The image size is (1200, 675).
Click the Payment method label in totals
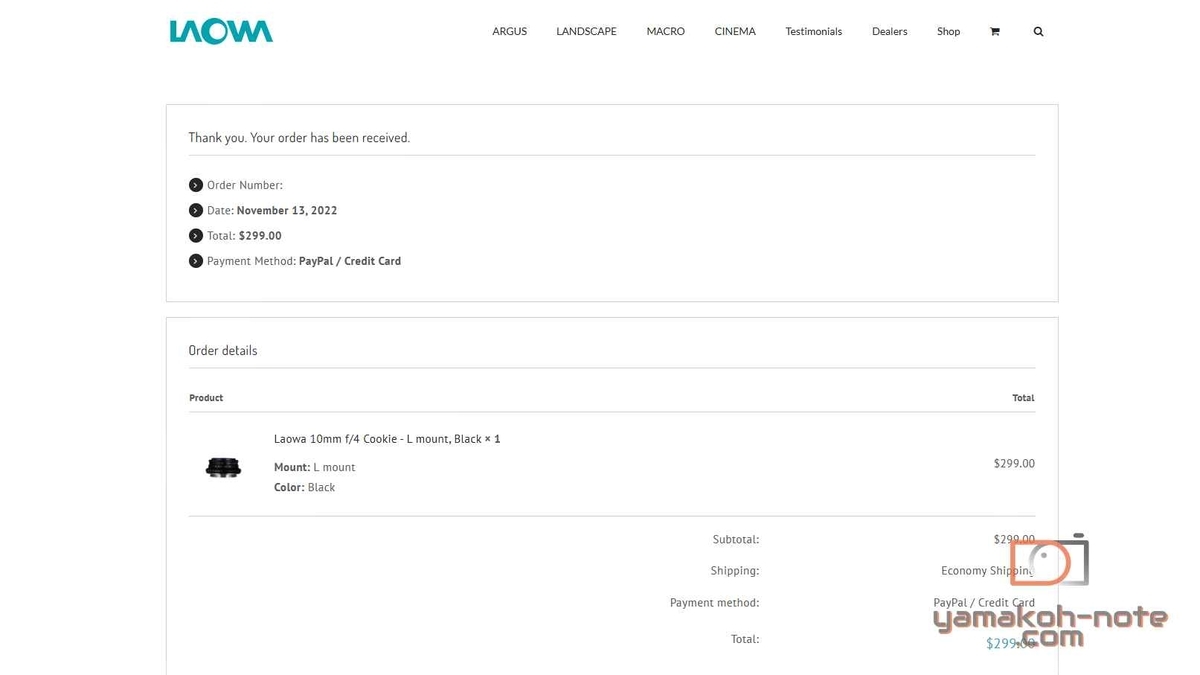click(714, 603)
